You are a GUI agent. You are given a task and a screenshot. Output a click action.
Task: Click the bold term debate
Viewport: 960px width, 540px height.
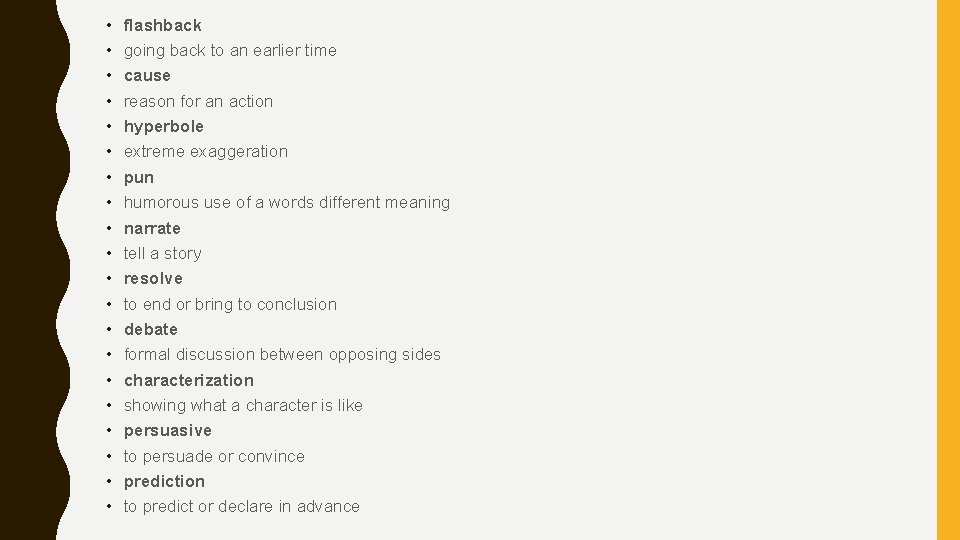pyautogui.click(x=151, y=329)
